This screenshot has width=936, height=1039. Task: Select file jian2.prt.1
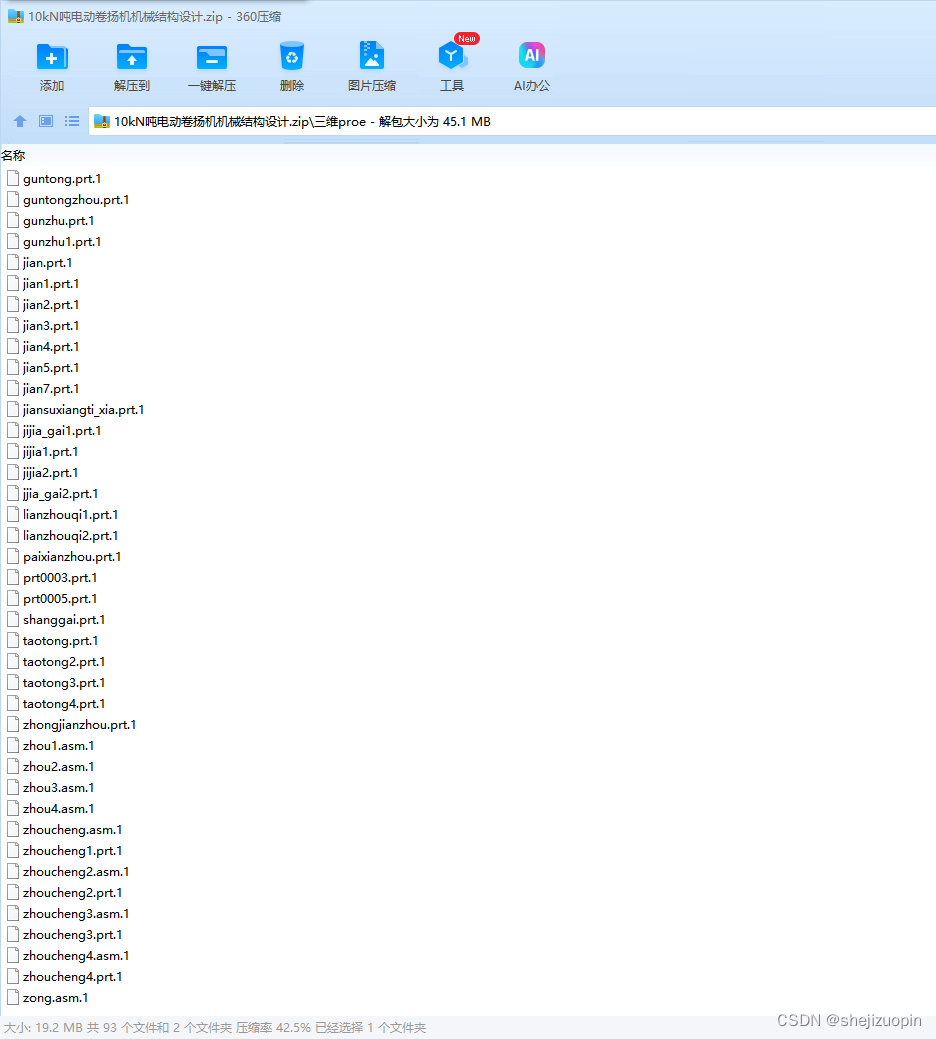coord(43,305)
